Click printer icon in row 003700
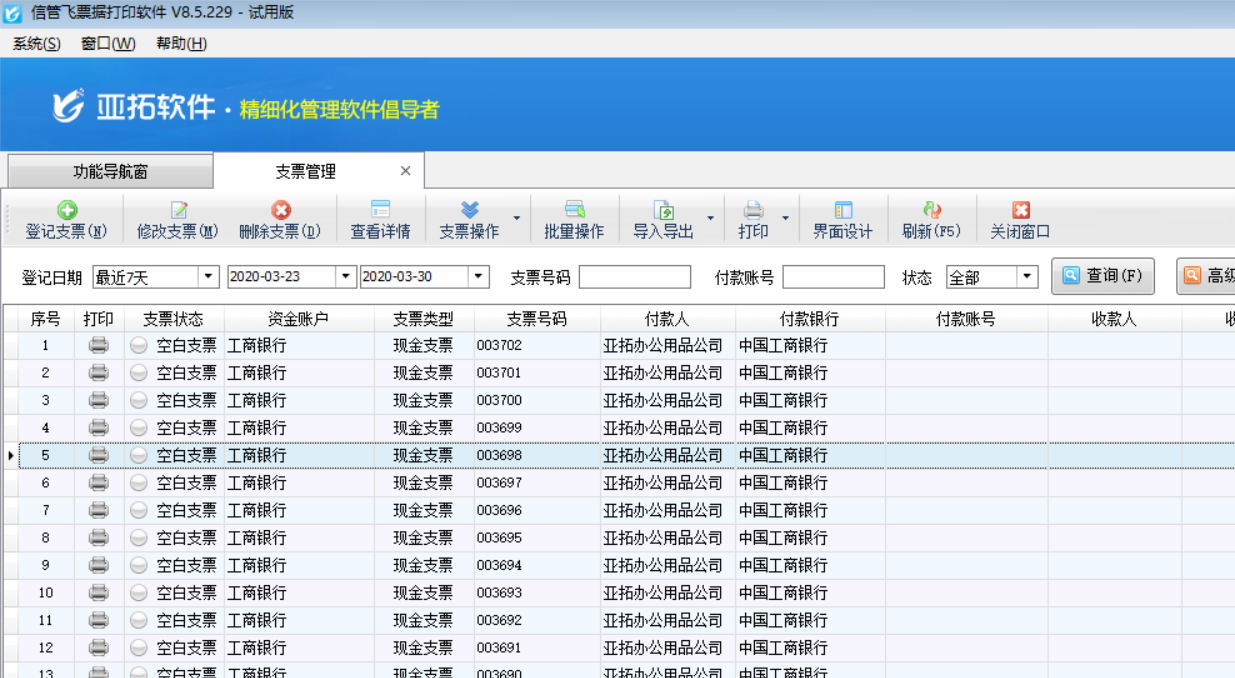Image resolution: width=1235 pixels, height=678 pixels. click(x=99, y=400)
